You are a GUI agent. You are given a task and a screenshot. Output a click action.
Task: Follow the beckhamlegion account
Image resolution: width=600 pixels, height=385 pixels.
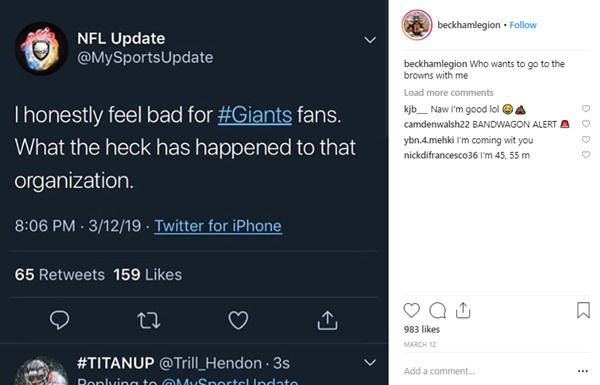coord(523,25)
